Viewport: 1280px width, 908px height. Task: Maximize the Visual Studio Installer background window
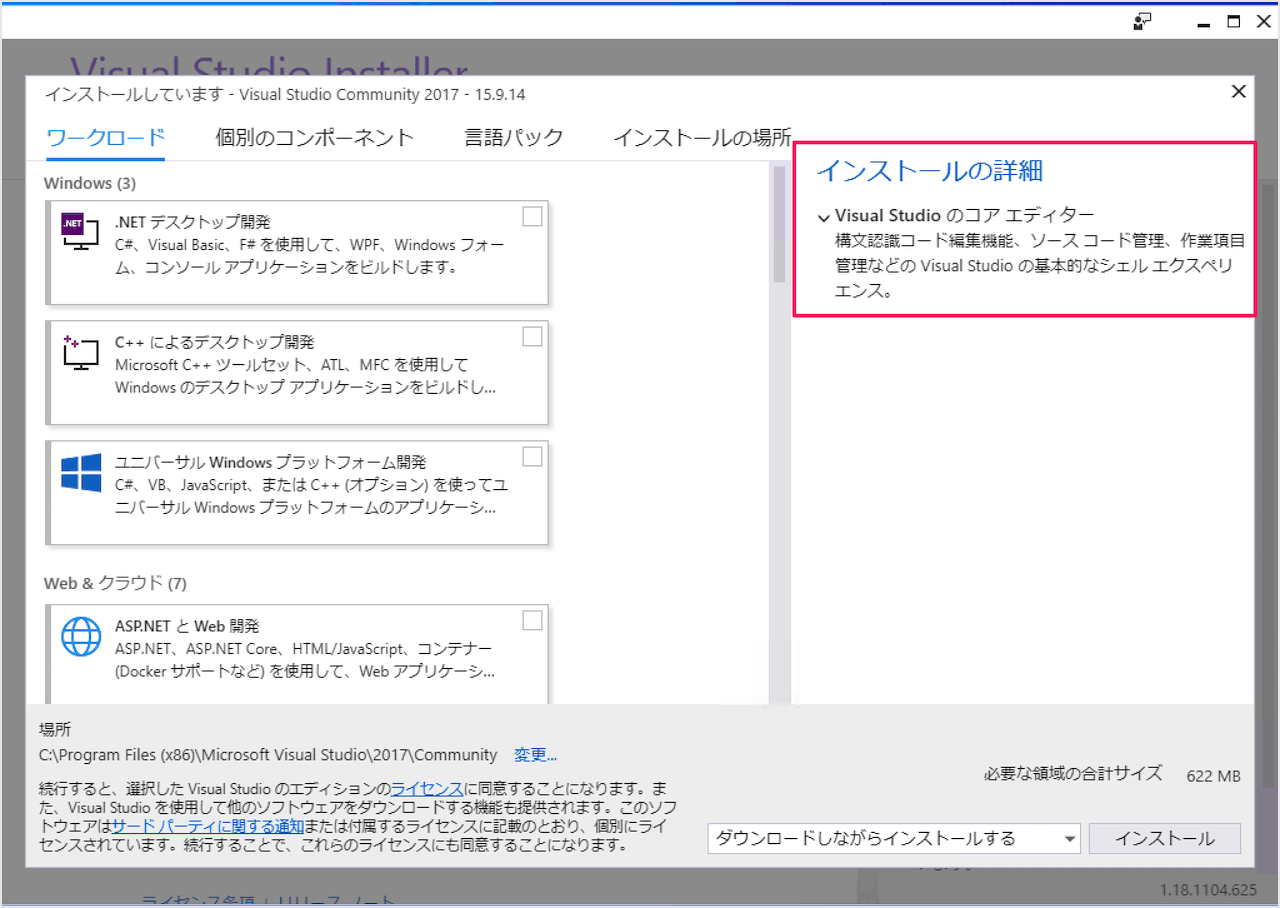point(1234,21)
